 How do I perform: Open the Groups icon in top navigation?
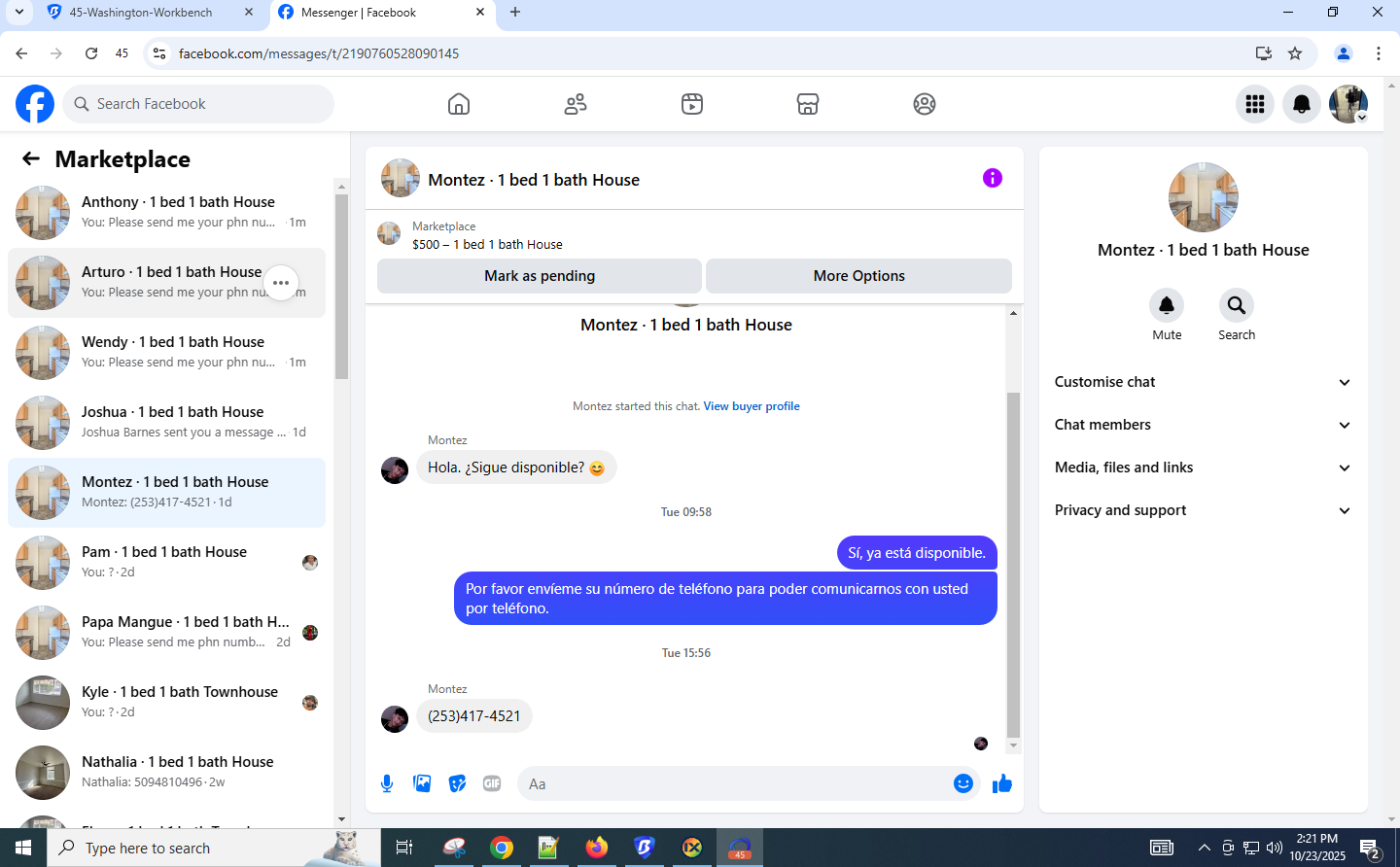[x=925, y=104]
